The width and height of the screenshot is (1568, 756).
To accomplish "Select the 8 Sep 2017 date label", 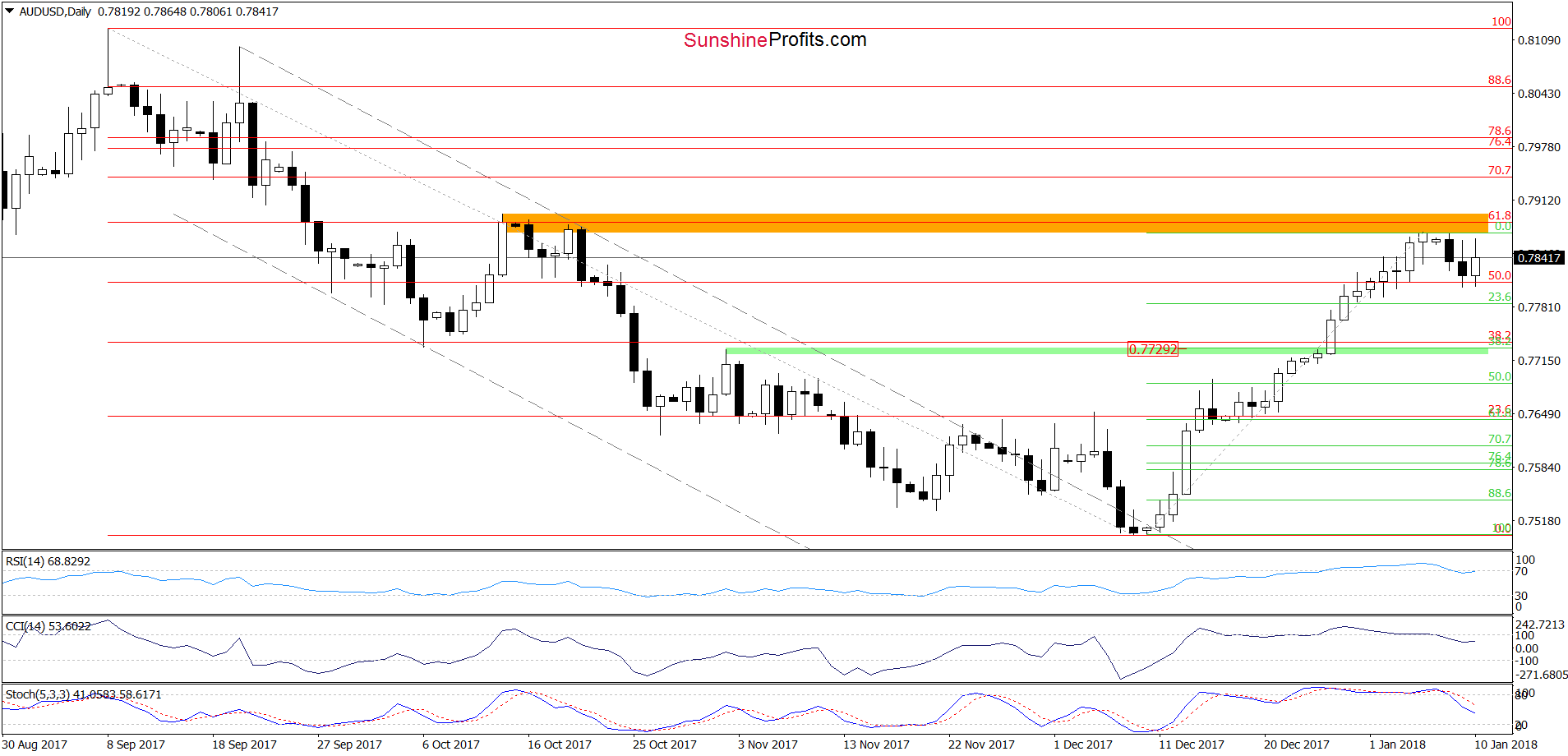I will [136, 744].
